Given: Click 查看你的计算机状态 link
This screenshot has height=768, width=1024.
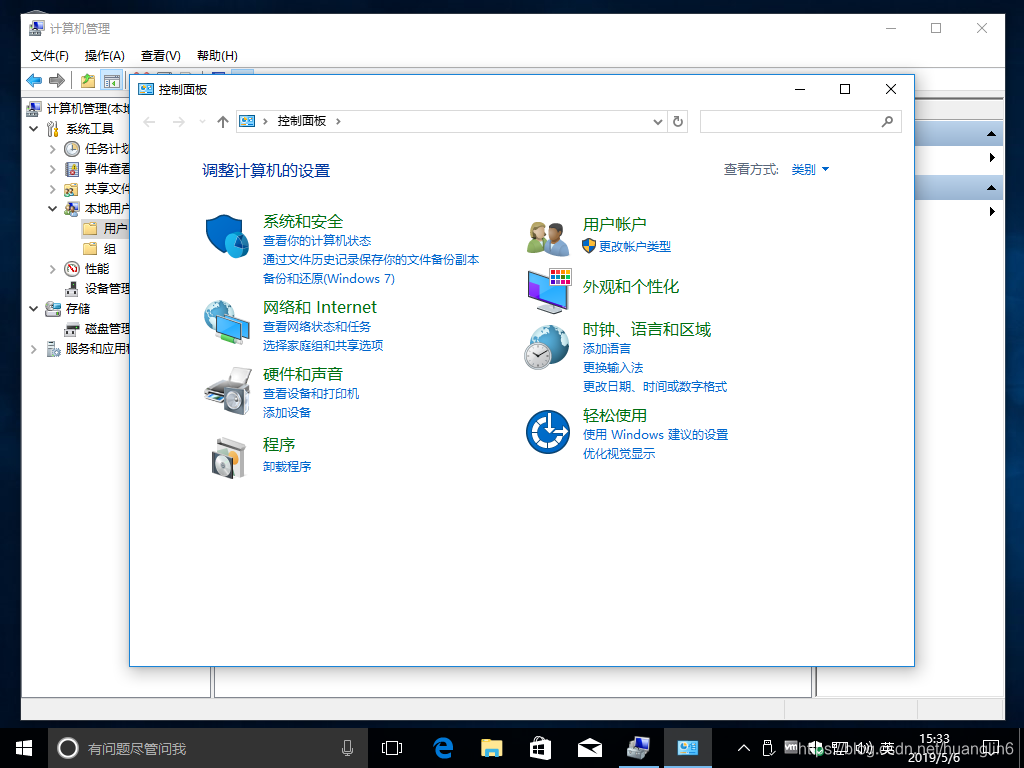Looking at the screenshot, I should [317, 241].
